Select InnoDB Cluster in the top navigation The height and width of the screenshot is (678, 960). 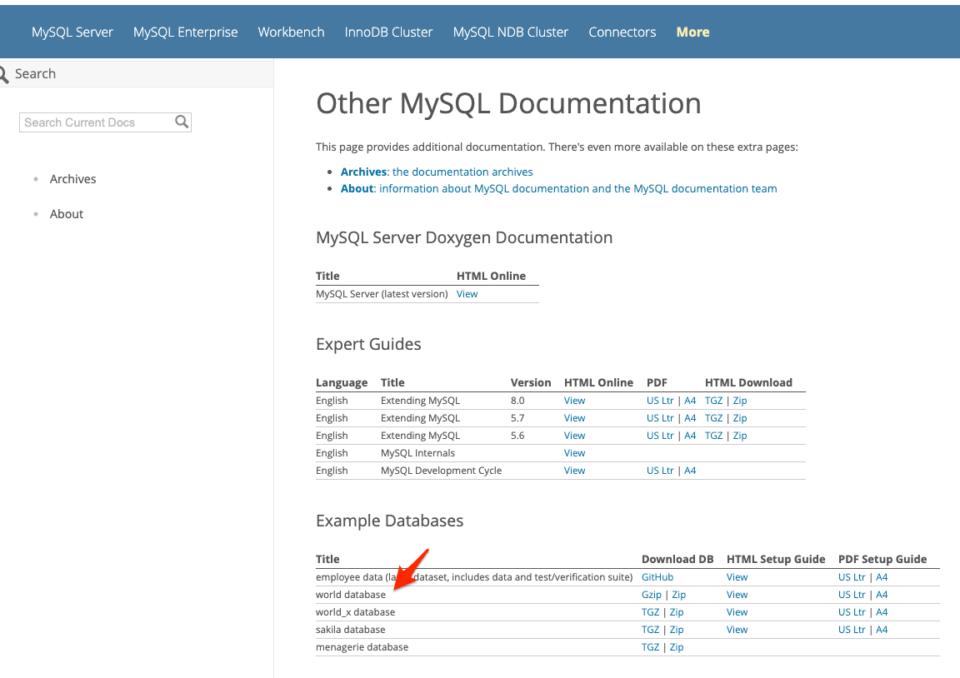pyautogui.click(x=388, y=32)
